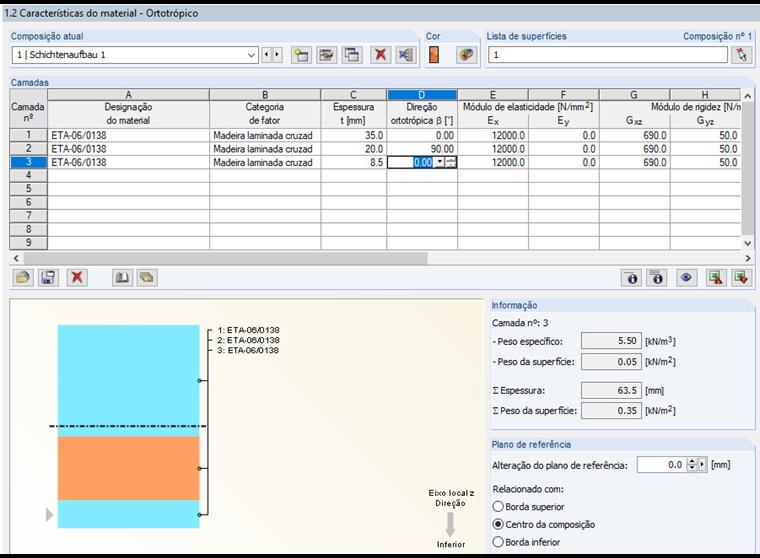
Task: Click the vertical scrollbar down arrow
Action: 747,243
